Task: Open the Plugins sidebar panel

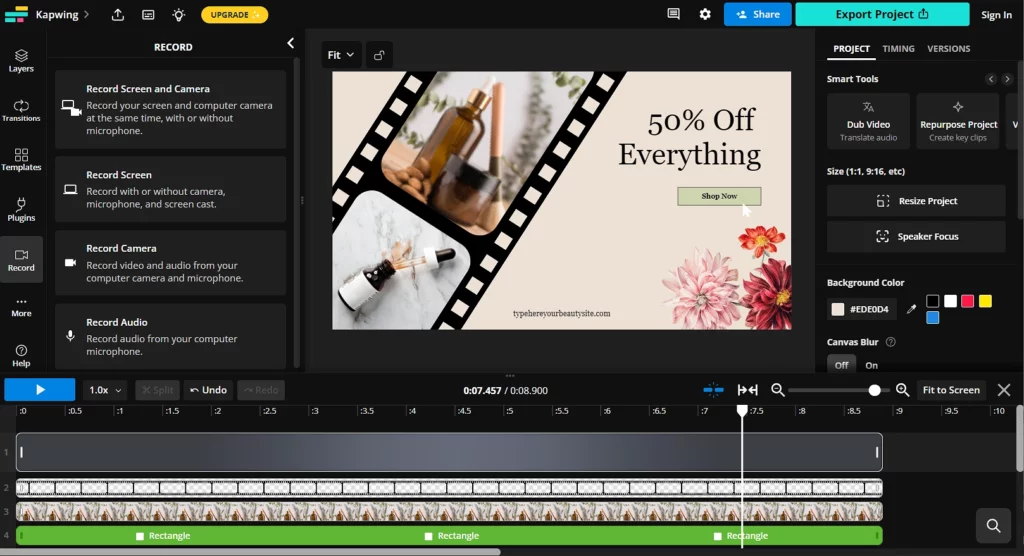Action: click(x=21, y=210)
